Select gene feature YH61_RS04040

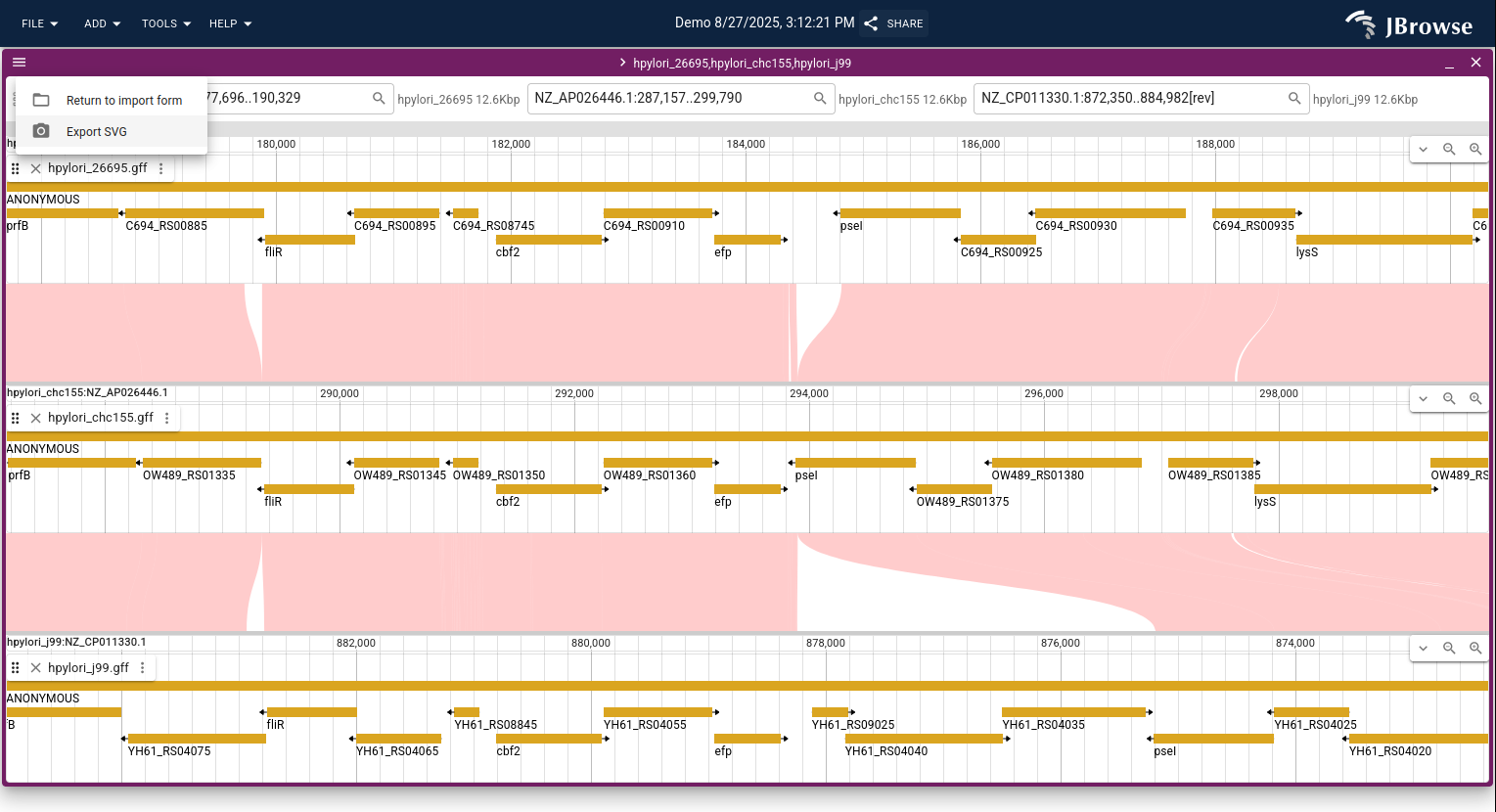[x=925, y=739]
